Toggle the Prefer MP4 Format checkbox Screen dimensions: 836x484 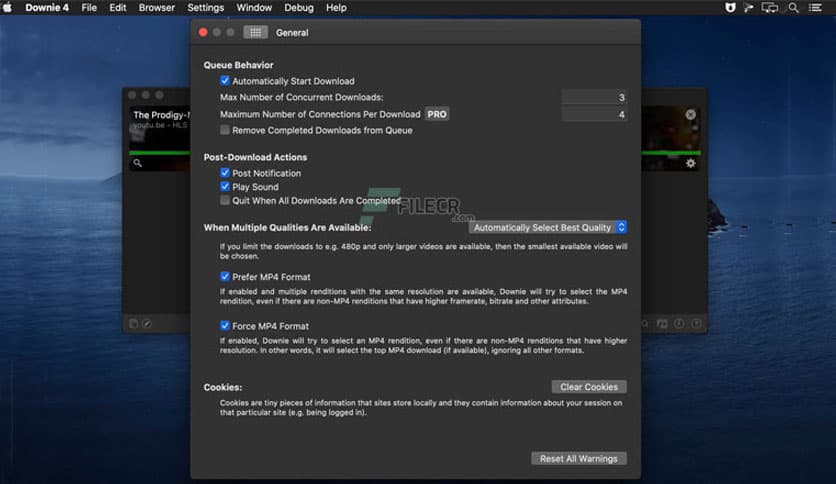[x=225, y=277]
